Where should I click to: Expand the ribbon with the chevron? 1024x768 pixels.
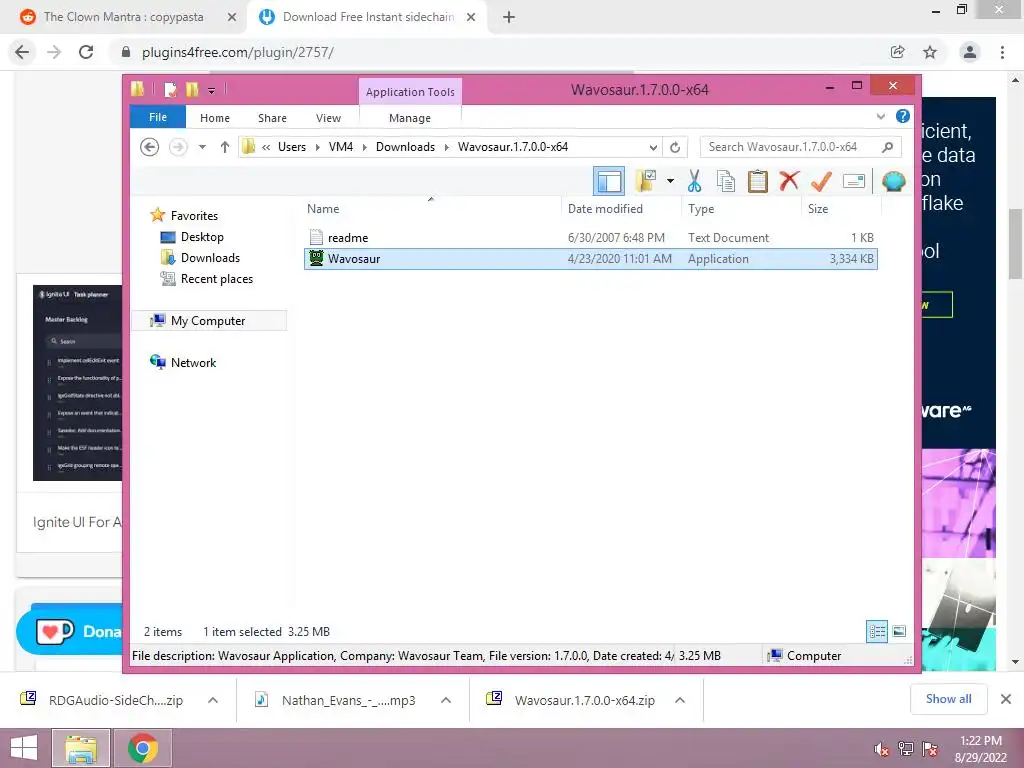coord(880,117)
